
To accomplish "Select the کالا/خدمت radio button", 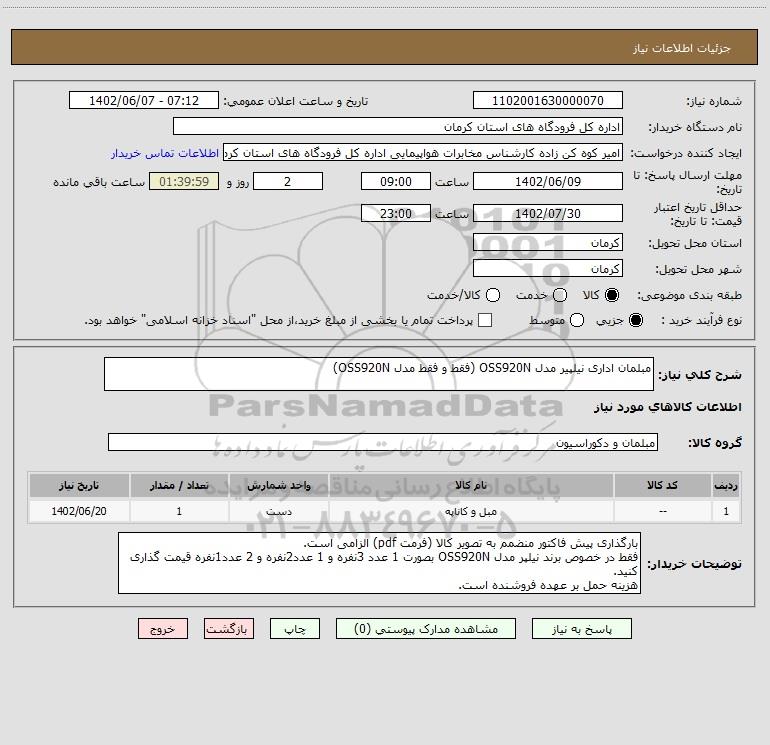I will 493,295.
